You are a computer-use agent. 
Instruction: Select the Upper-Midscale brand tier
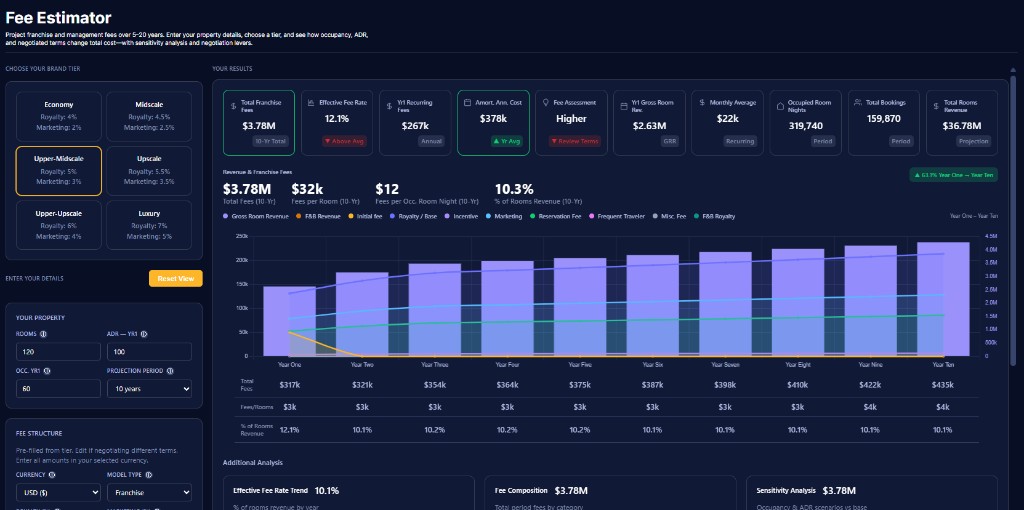point(59,171)
